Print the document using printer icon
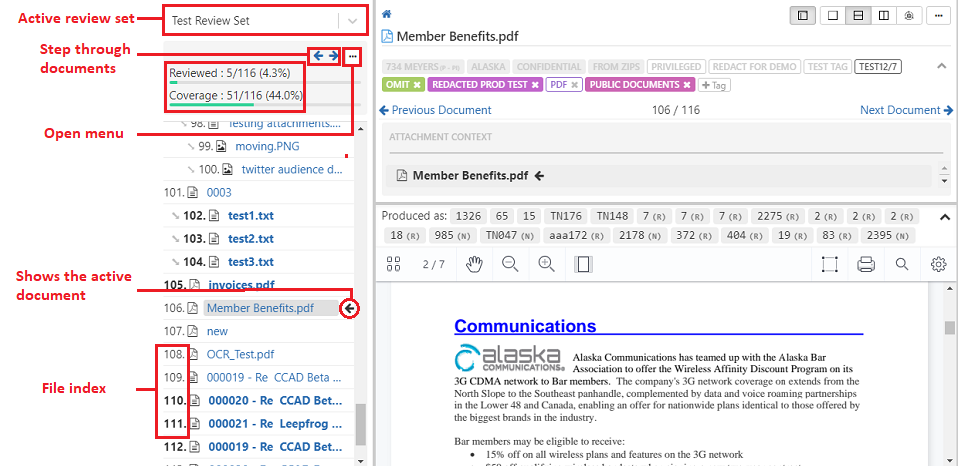 coord(866,264)
